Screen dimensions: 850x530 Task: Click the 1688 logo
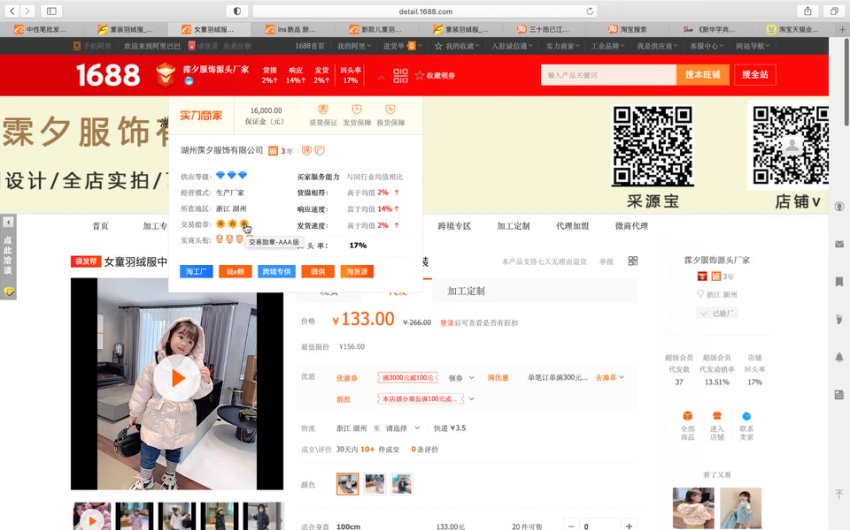[108, 75]
